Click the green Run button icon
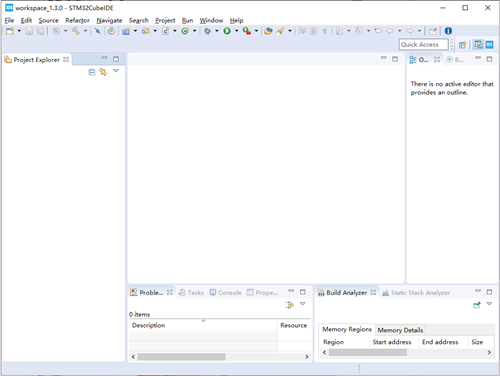Screen dimensions: 500x376 (227, 31)
